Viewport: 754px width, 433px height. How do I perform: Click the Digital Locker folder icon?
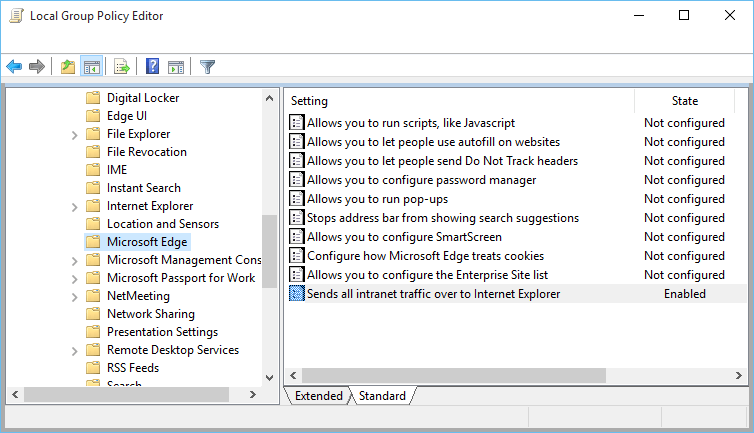pyautogui.click(x=93, y=98)
